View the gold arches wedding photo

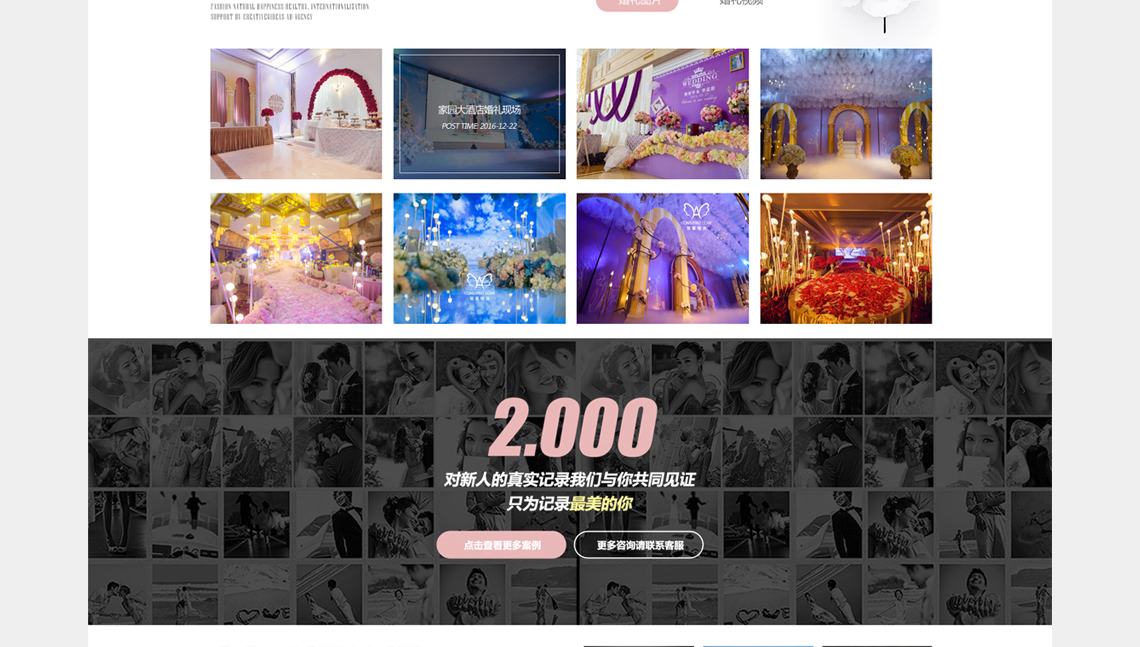845,114
